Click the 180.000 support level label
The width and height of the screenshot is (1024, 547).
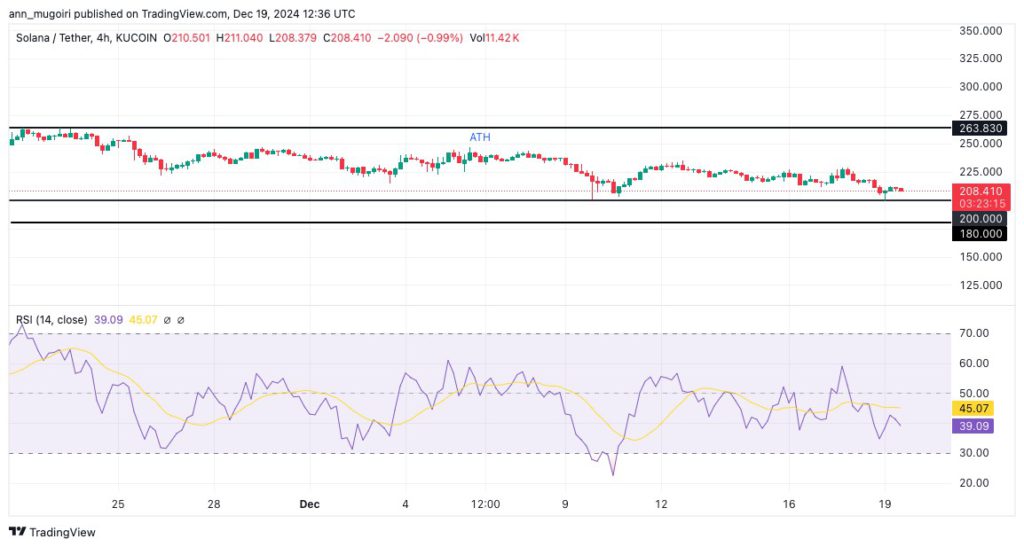click(x=980, y=234)
